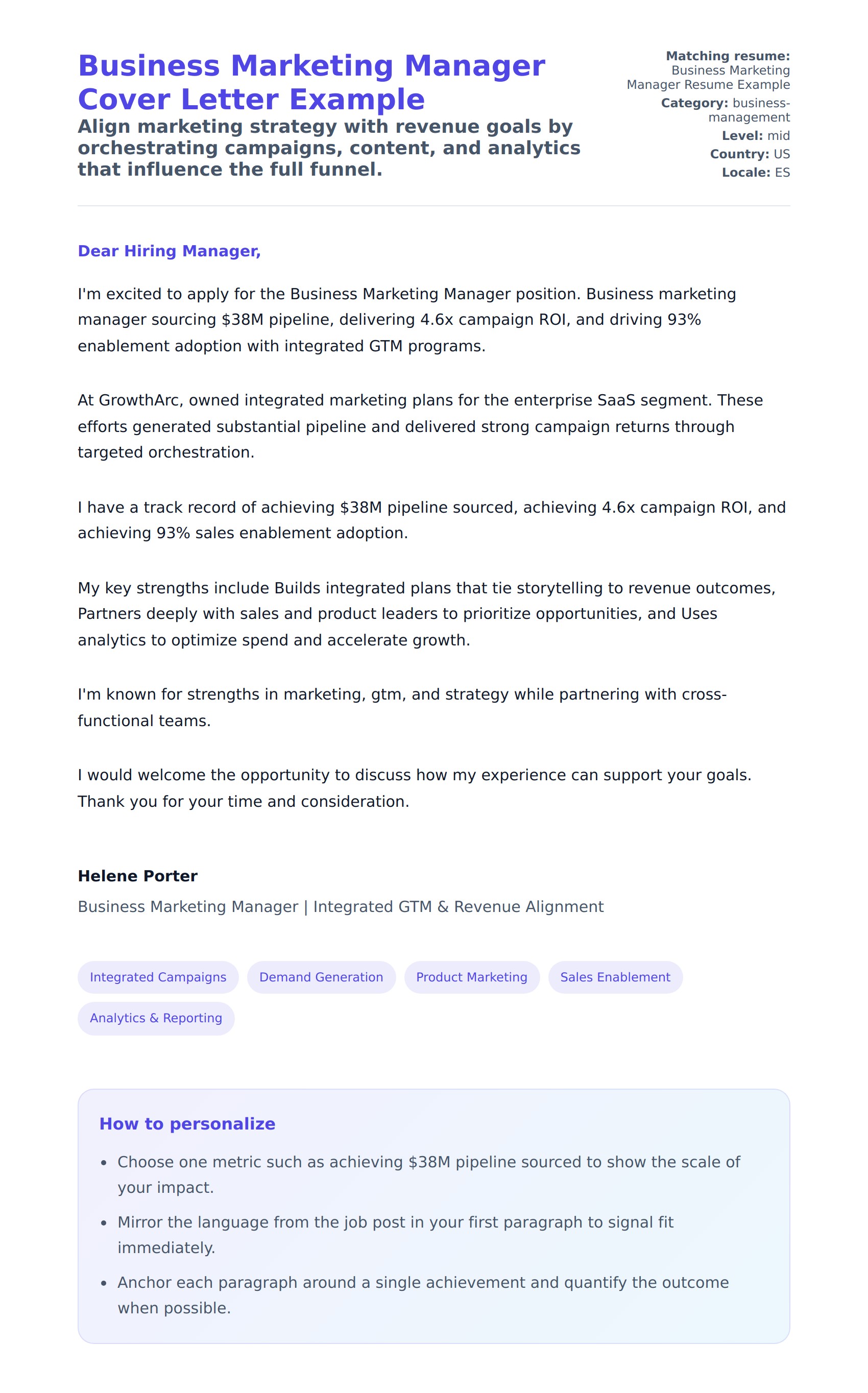The height and width of the screenshot is (1393, 868).
Task: Select the Demand Generation tag
Action: pyautogui.click(x=321, y=977)
